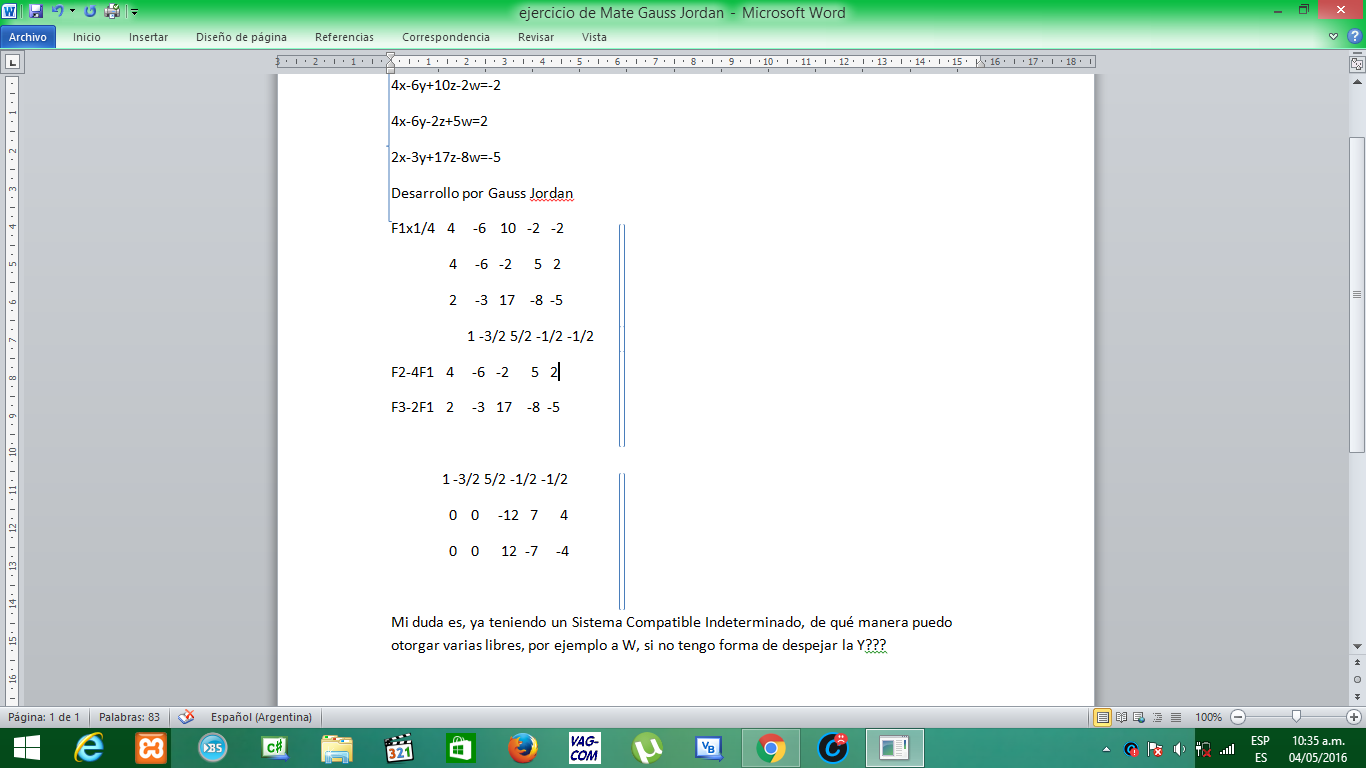
Task: Switch to Print Layout view
Action: [1103, 717]
